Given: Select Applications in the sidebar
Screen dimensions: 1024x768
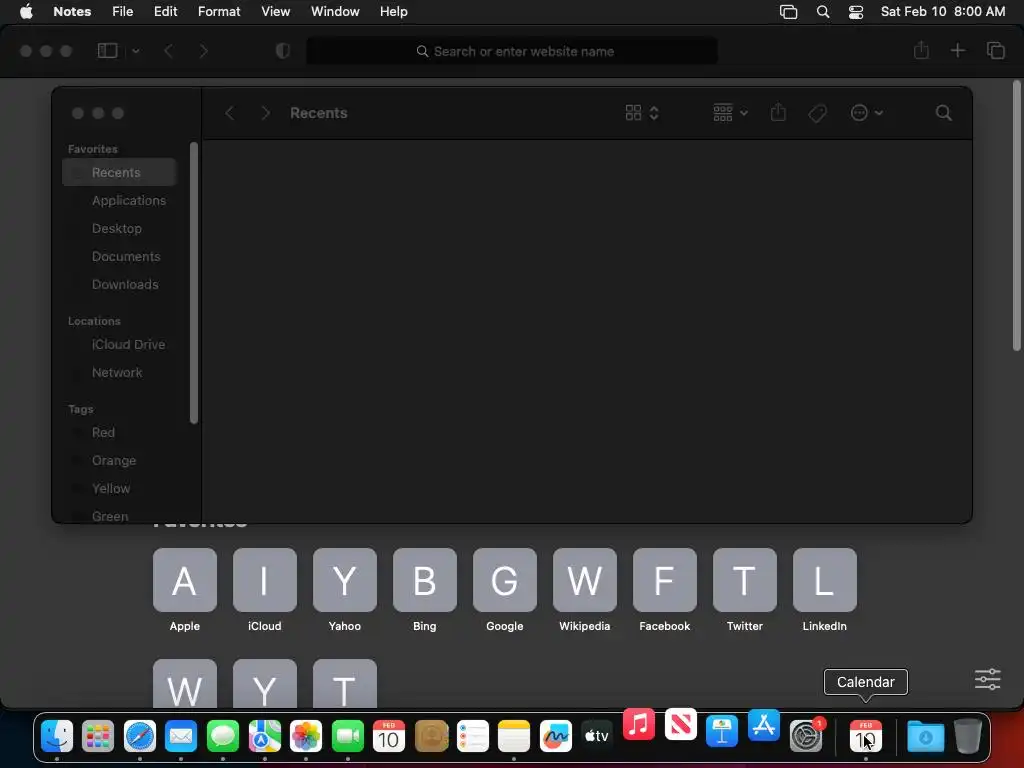Looking at the screenshot, I should (119, 200).
